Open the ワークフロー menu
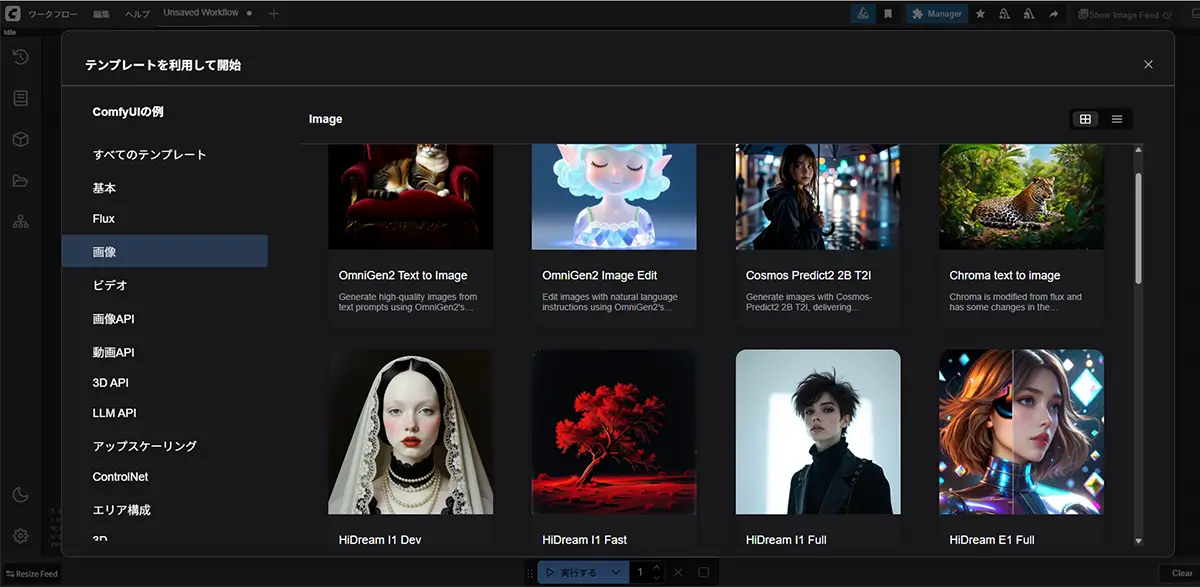This screenshot has height=587, width=1200. [53, 14]
